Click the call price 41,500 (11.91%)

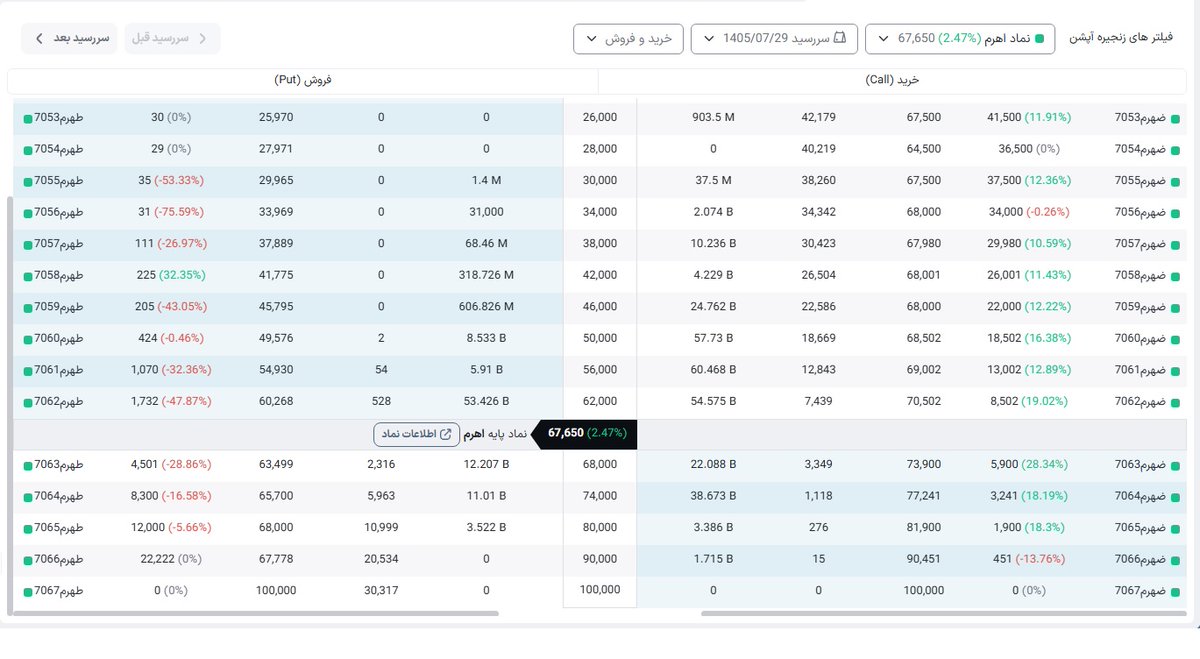tap(1029, 118)
